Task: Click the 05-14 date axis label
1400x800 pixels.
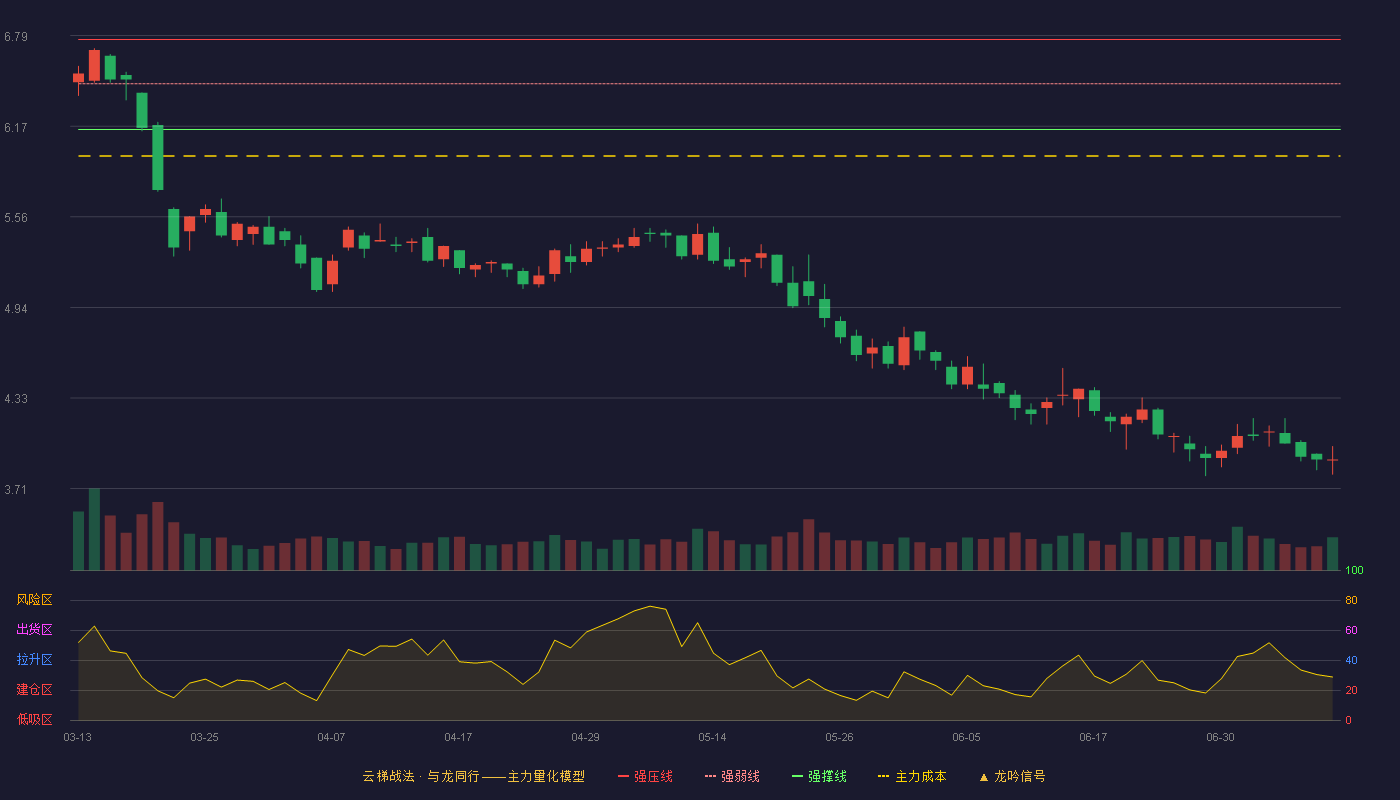Action: point(712,737)
